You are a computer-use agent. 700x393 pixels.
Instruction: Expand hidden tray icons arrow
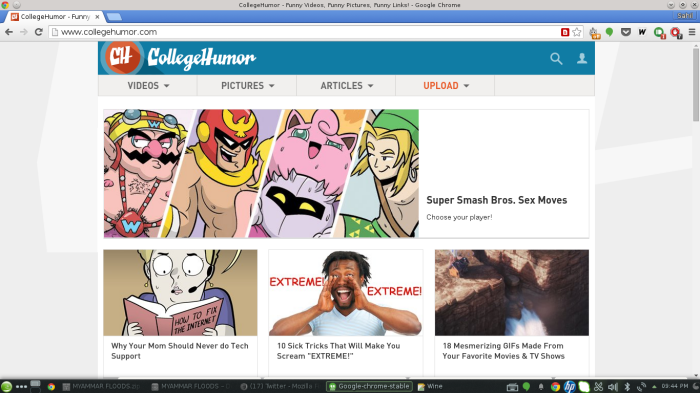(x=654, y=387)
